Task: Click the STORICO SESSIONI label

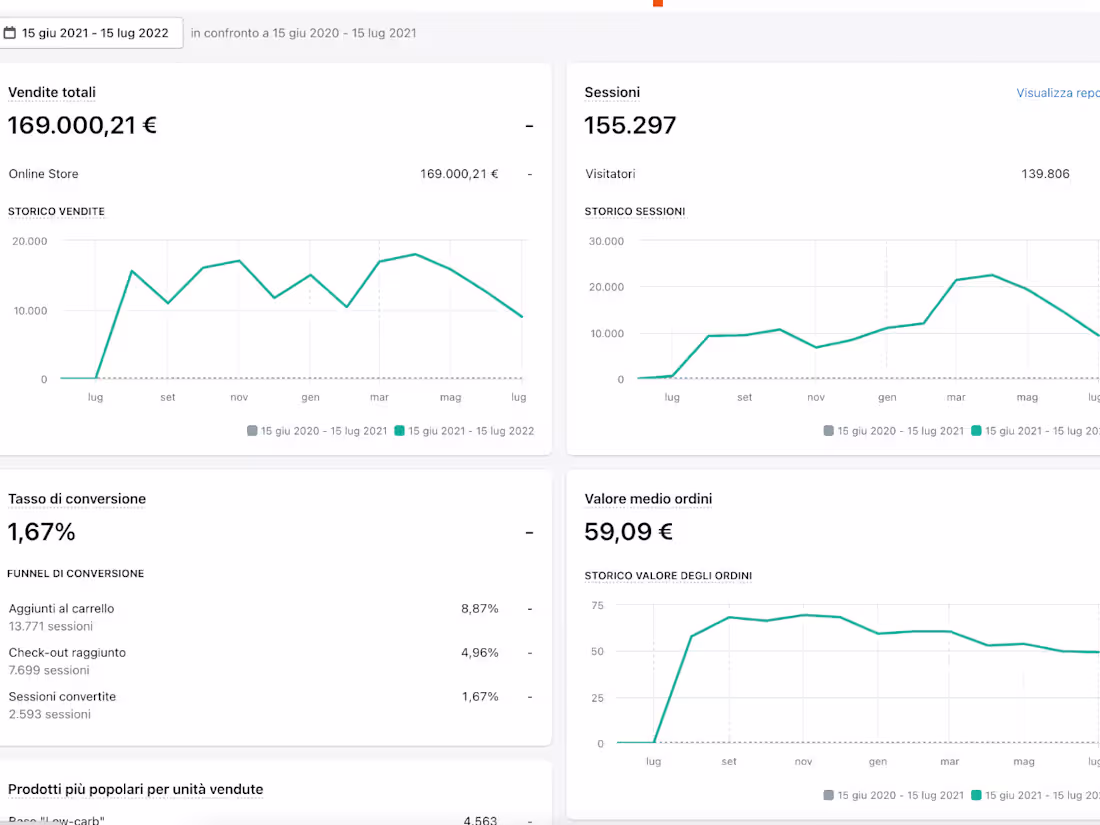Action: [635, 212]
